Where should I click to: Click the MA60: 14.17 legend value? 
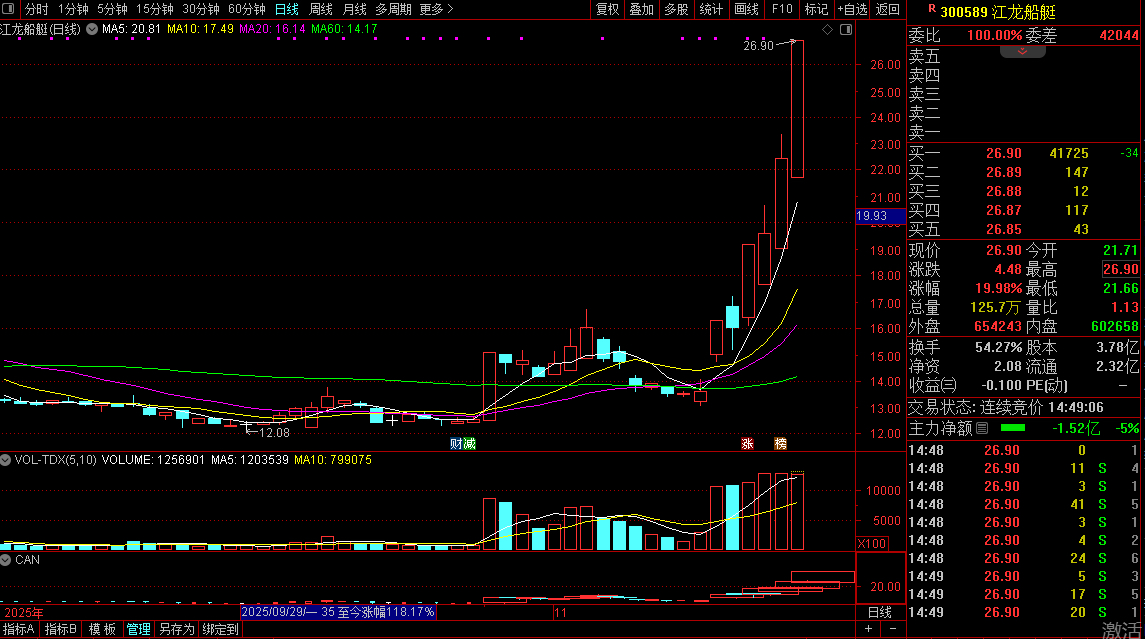(x=344, y=29)
